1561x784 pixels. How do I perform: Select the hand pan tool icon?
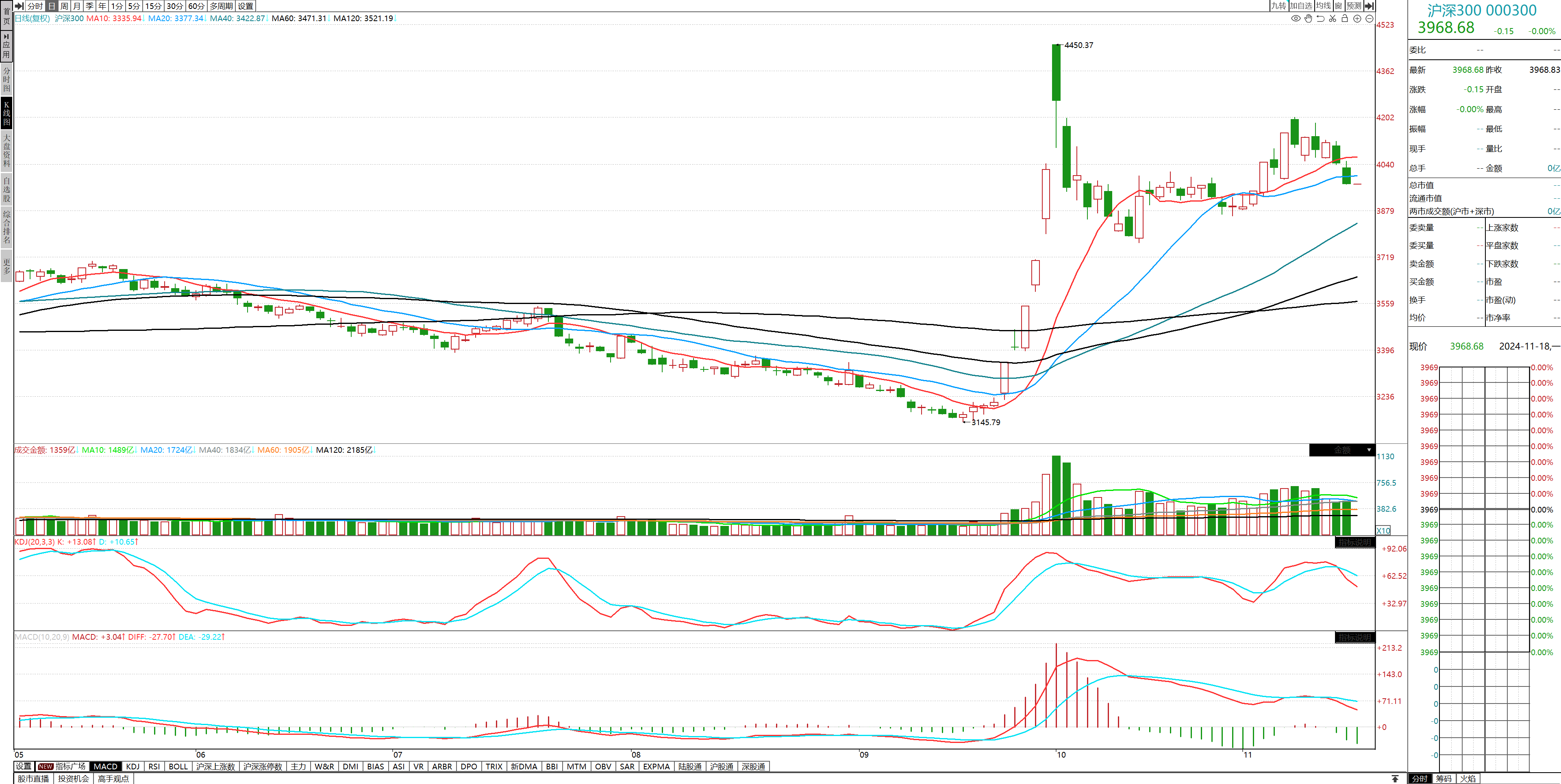tap(1308, 19)
